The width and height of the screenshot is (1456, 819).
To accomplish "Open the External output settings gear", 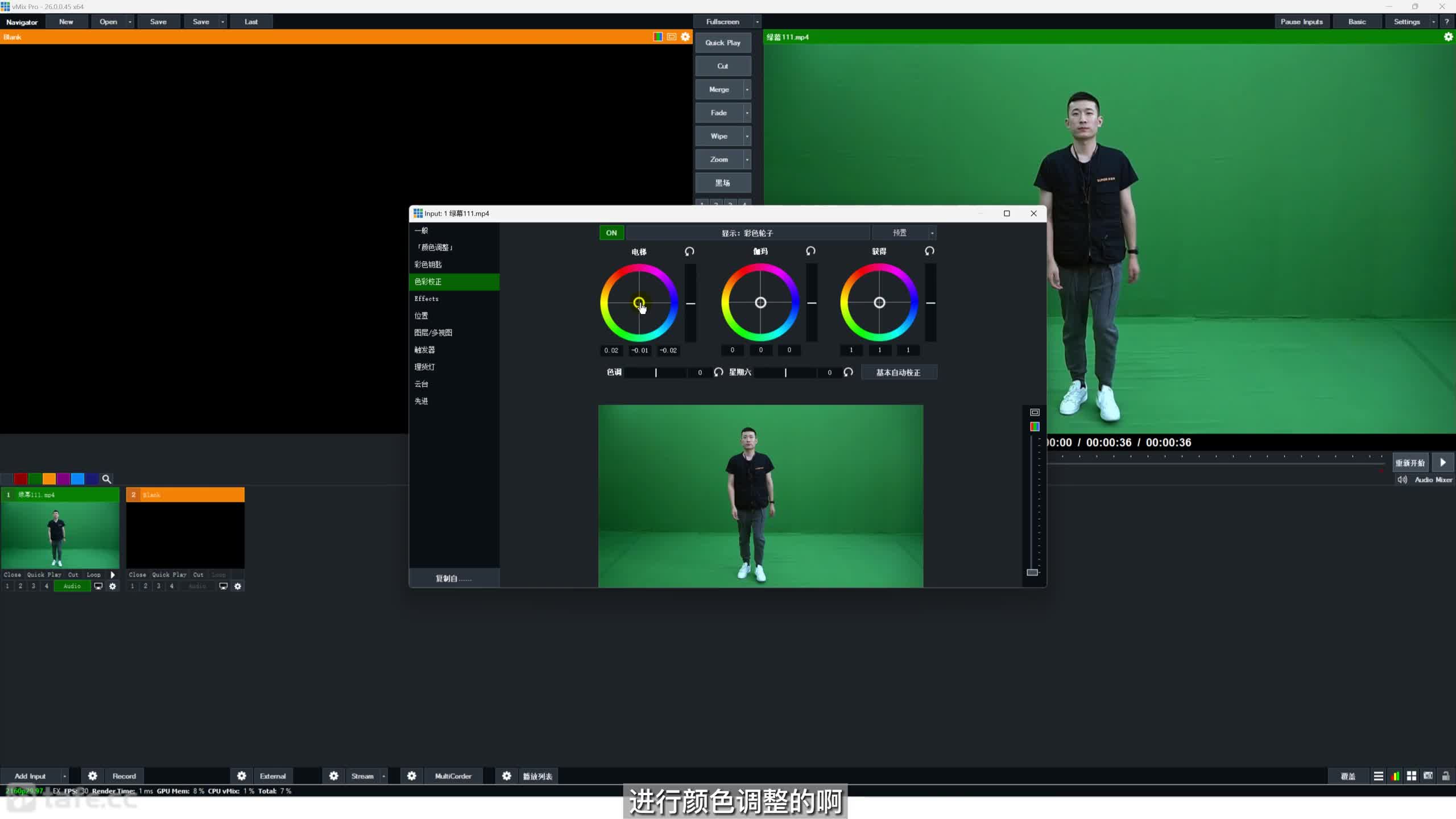I will [242, 776].
